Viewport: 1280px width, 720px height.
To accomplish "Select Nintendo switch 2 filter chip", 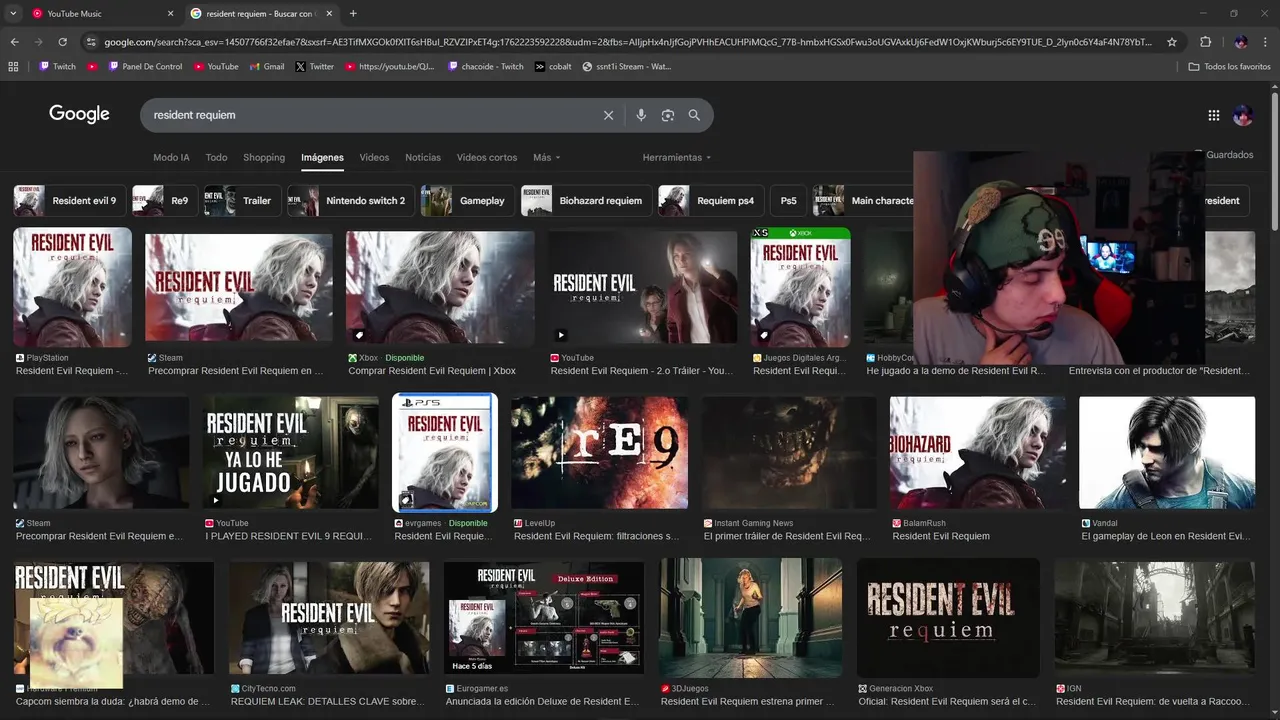I will pyautogui.click(x=350, y=201).
